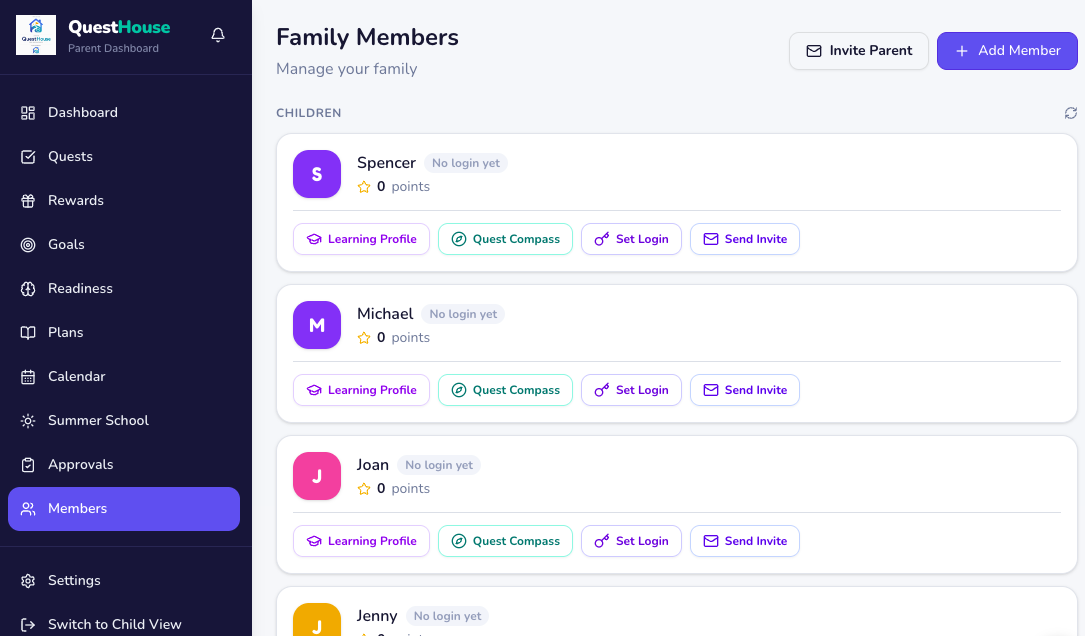Image resolution: width=1085 pixels, height=636 pixels.
Task: Open Michael's Learning Profile
Action: 361,390
